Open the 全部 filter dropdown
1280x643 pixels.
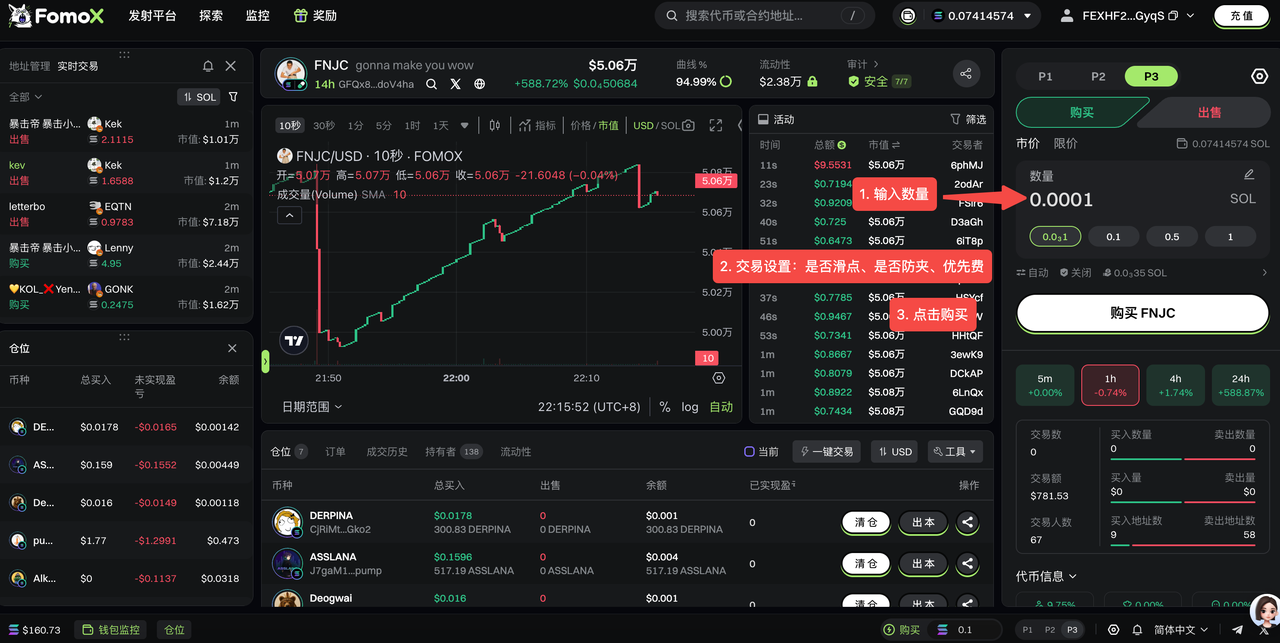tap(26, 97)
